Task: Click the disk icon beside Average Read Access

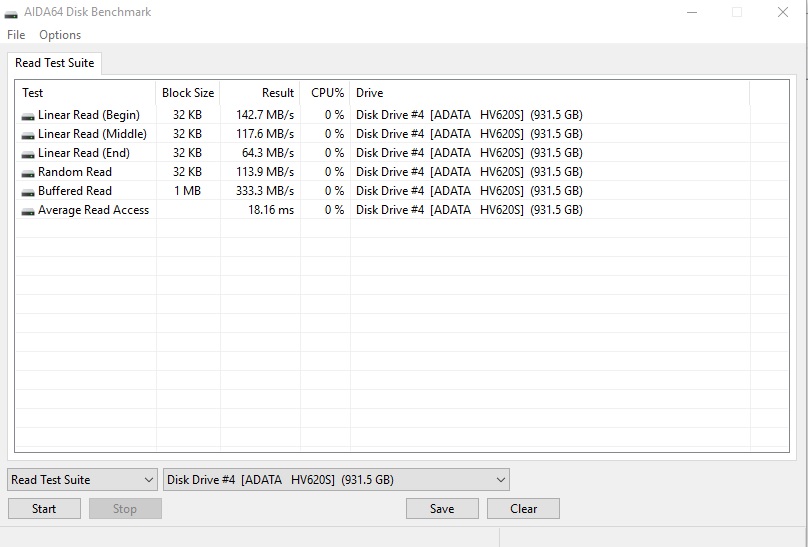Action: (28, 212)
